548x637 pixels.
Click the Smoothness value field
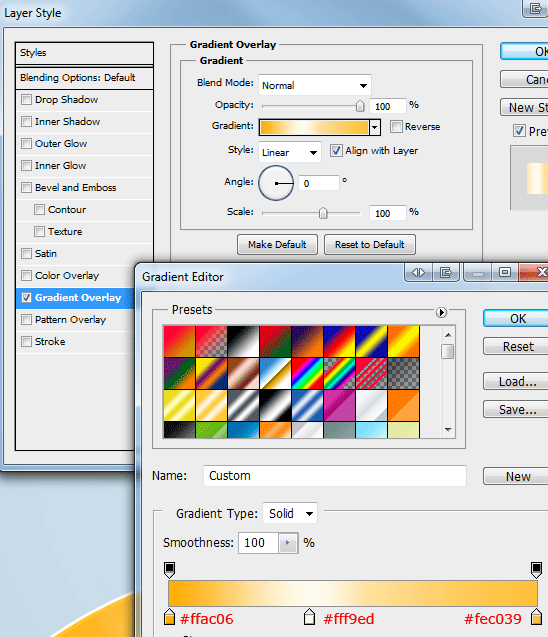(x=258, y=543)
